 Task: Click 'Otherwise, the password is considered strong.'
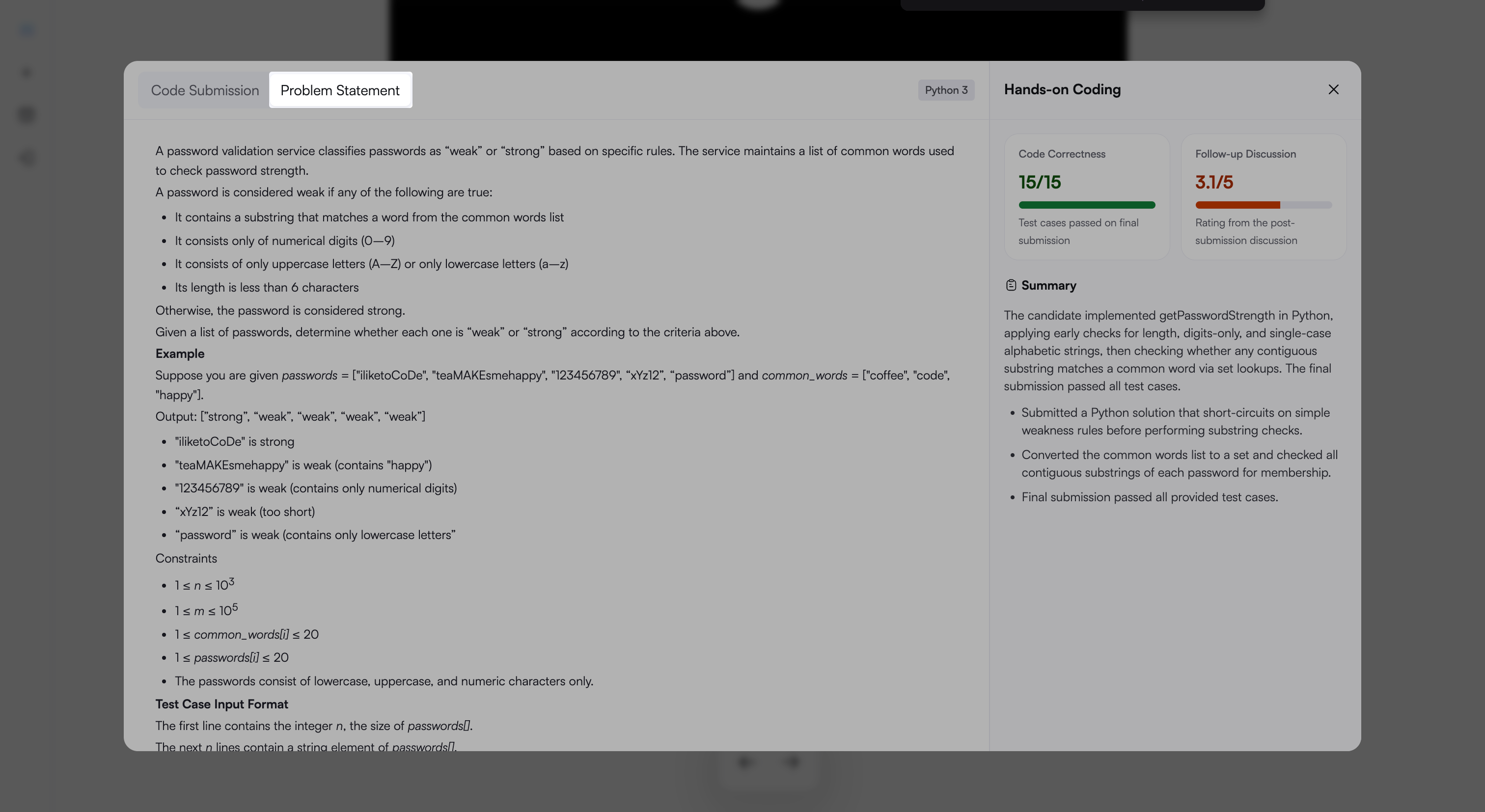point(279,310)
